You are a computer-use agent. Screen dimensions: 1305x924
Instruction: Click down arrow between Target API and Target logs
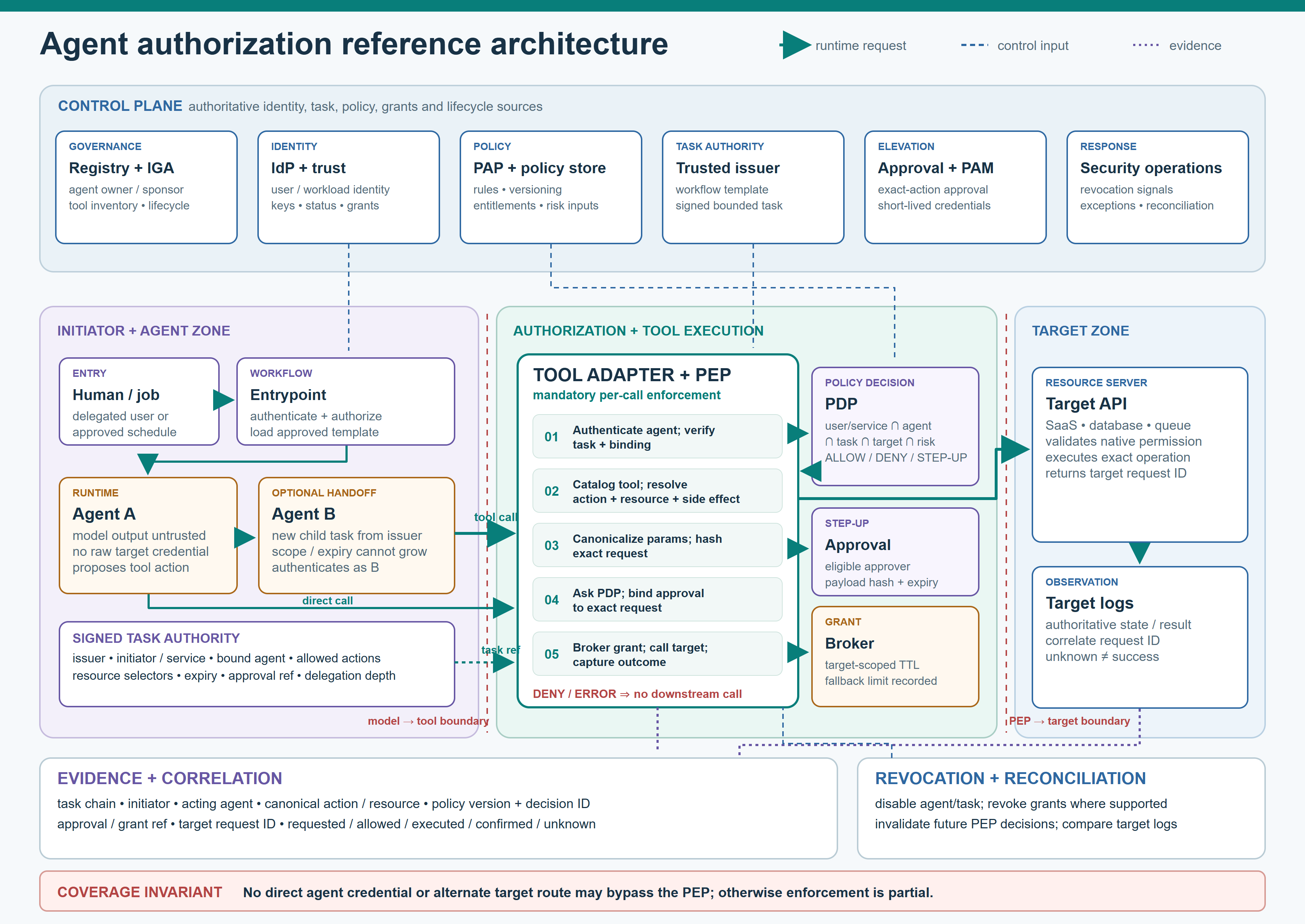1139,553
